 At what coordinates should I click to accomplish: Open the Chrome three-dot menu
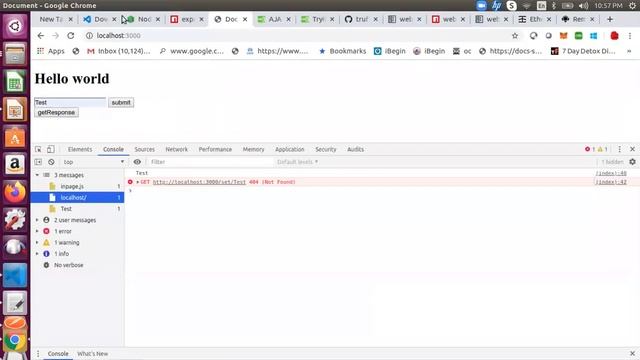pos(630,36)
